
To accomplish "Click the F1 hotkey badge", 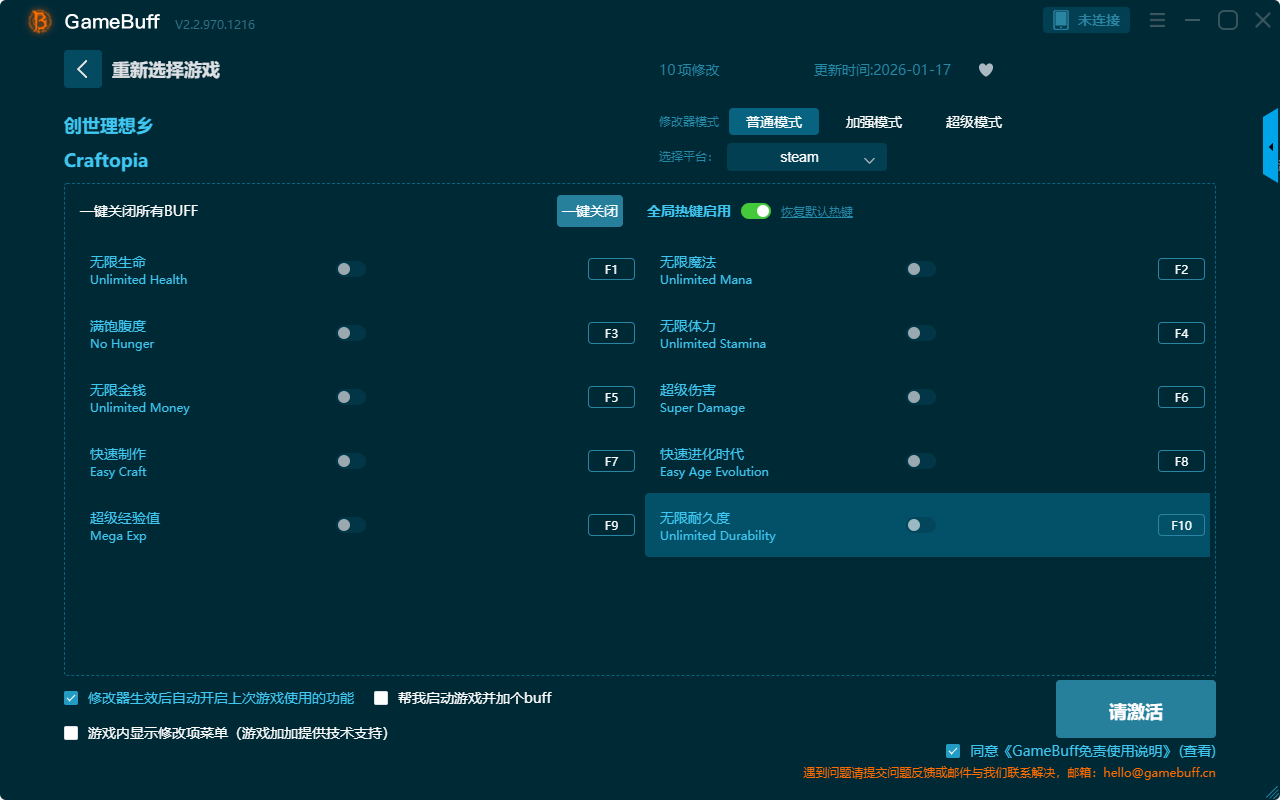I will (611, 269).
